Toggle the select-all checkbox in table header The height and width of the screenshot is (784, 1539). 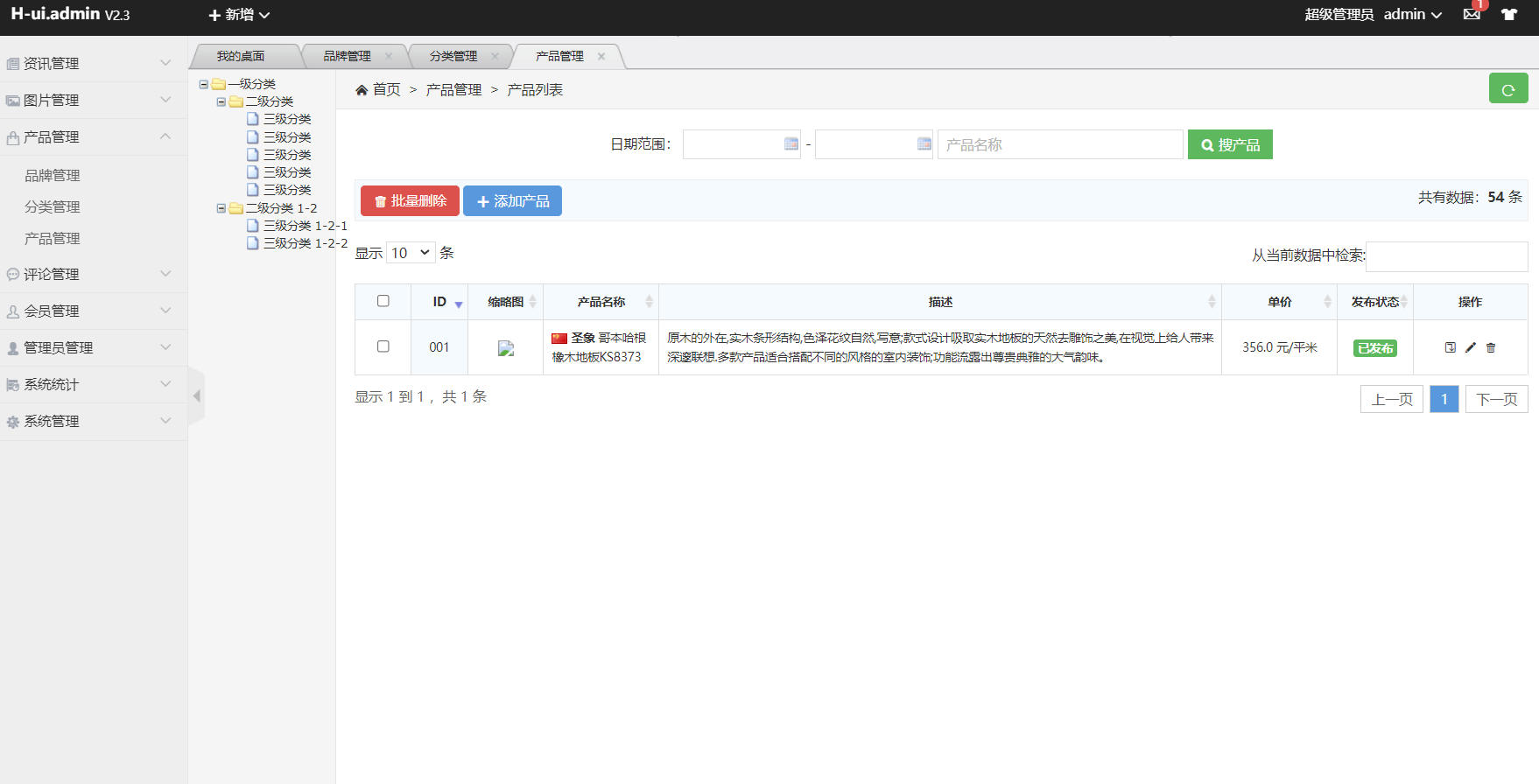pyautogui.click(x=383, y=301)
